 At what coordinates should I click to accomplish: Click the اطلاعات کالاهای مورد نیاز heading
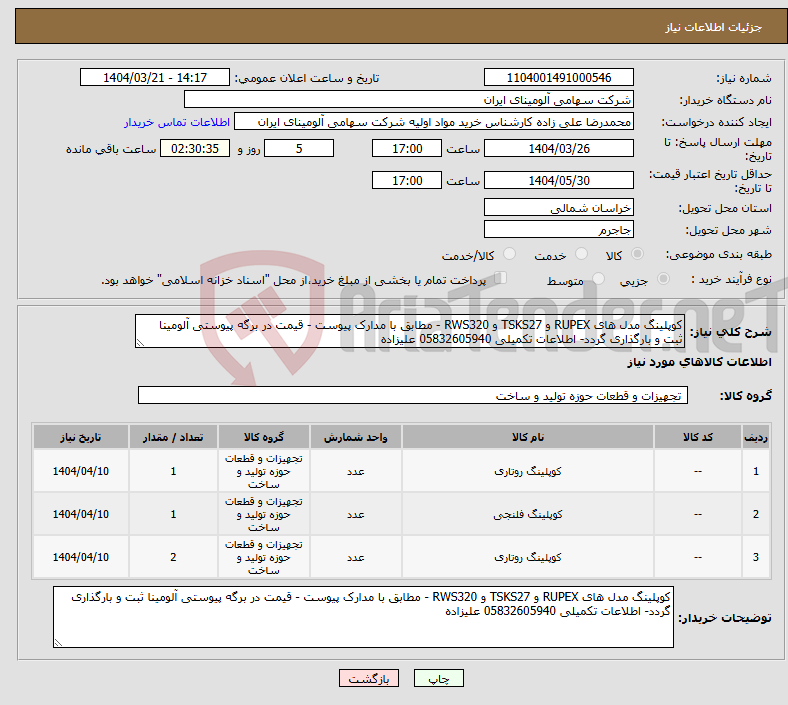(699, 362)
